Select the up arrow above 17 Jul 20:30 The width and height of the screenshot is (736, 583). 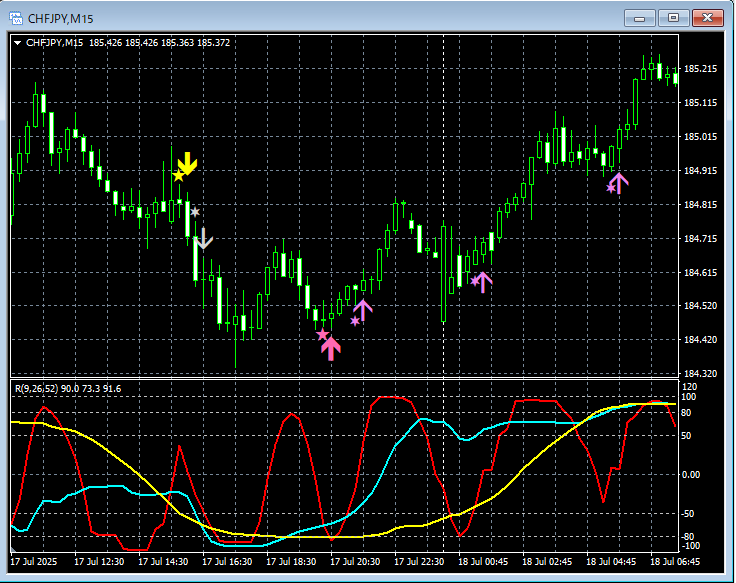coord(362,310)
